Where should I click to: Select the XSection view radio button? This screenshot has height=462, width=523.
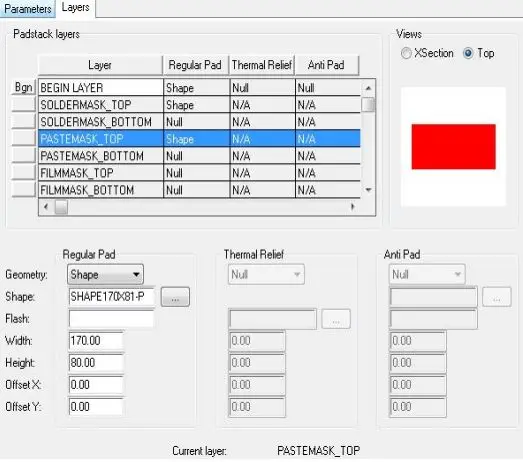(x=406, y=53)
